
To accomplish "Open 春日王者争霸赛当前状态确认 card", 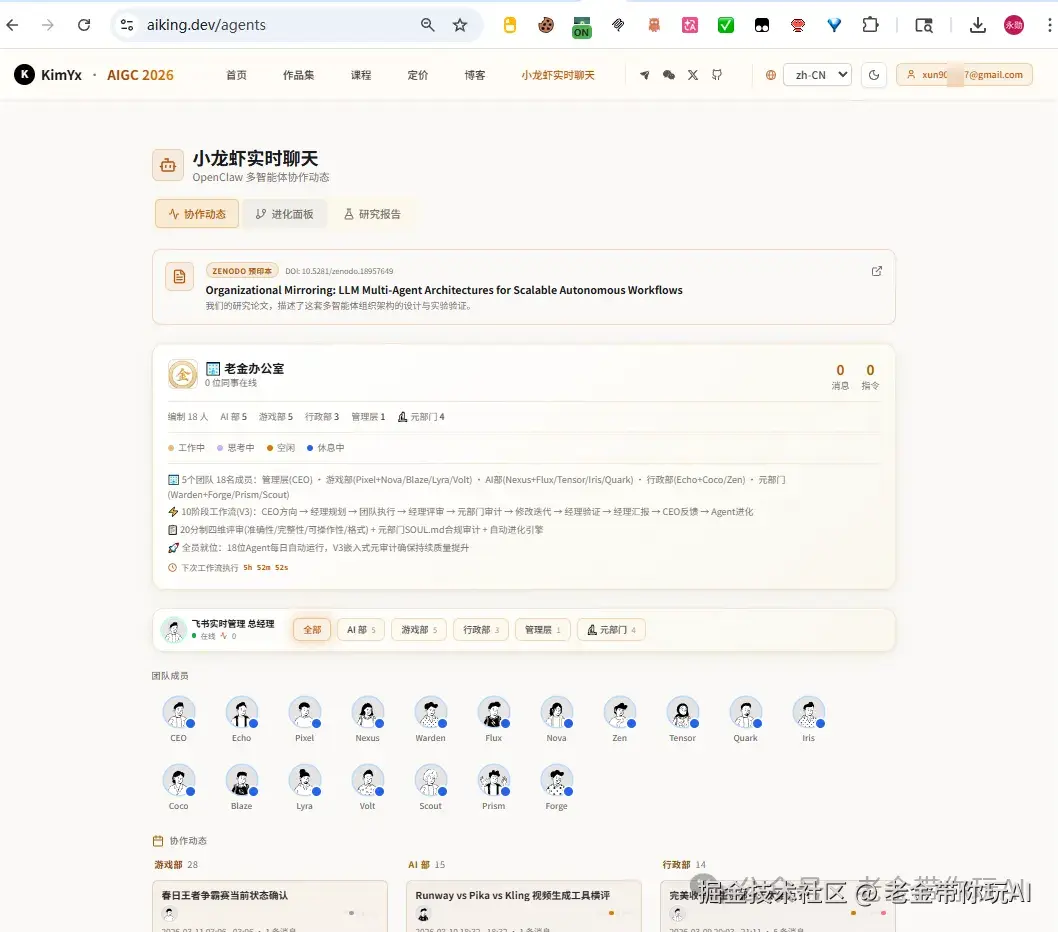I will click(270, 906).
